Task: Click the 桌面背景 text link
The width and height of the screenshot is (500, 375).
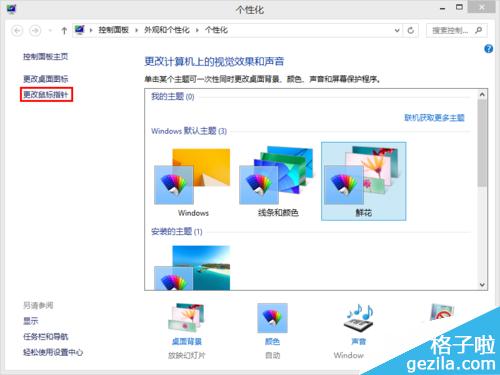Action: click(187, 341)
